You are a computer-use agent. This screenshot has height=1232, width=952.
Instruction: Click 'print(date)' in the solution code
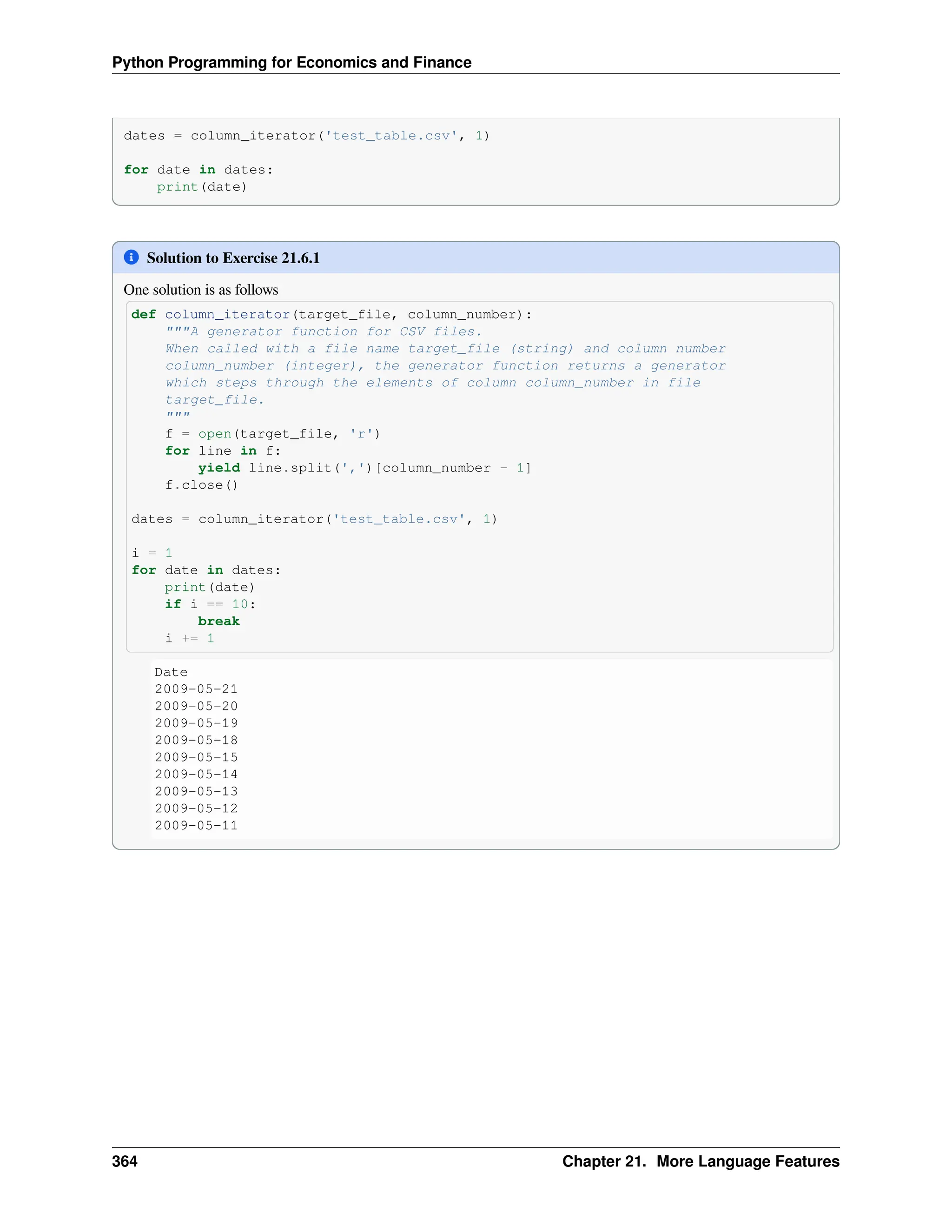[x=210, y=587]
